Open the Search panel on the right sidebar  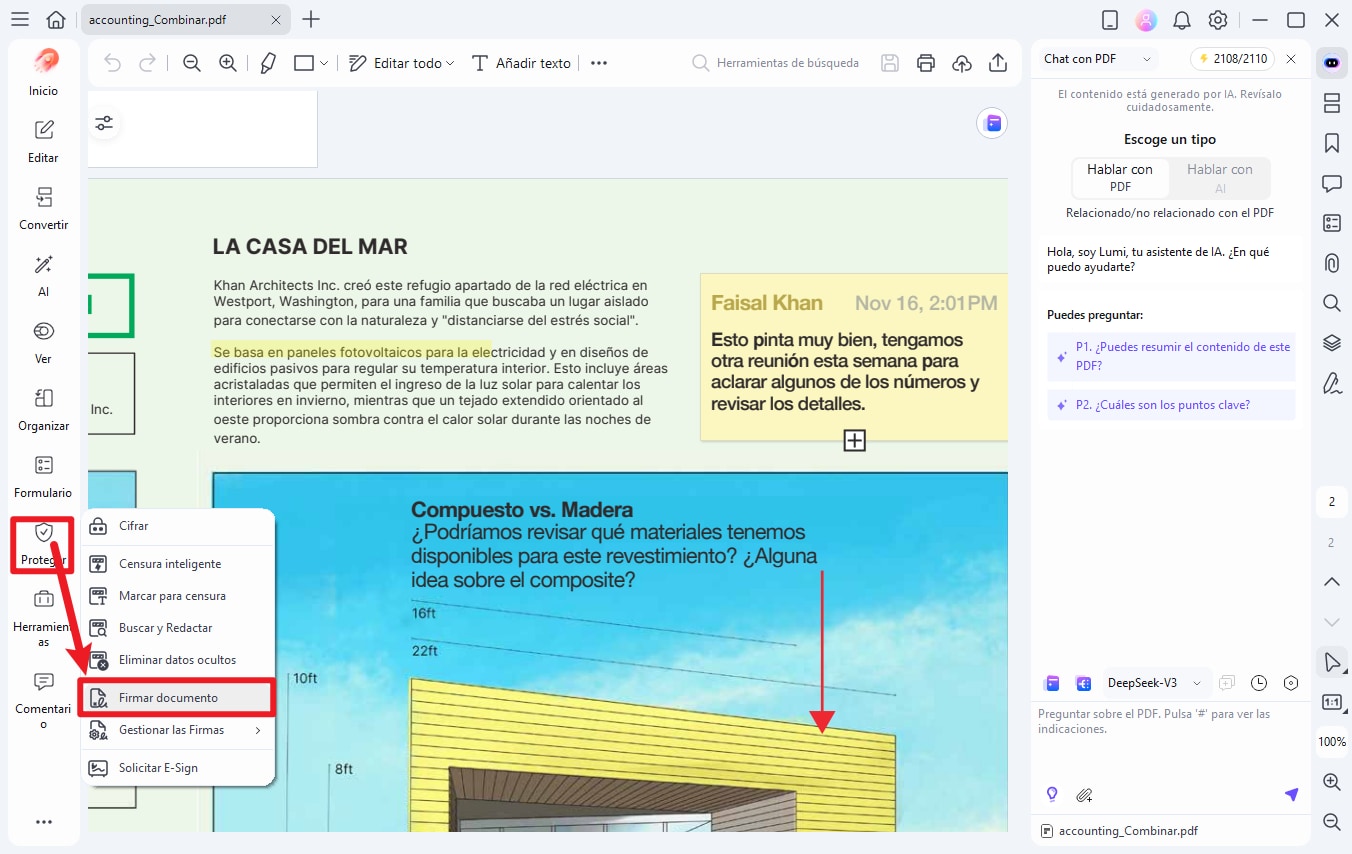[1331, 303]
